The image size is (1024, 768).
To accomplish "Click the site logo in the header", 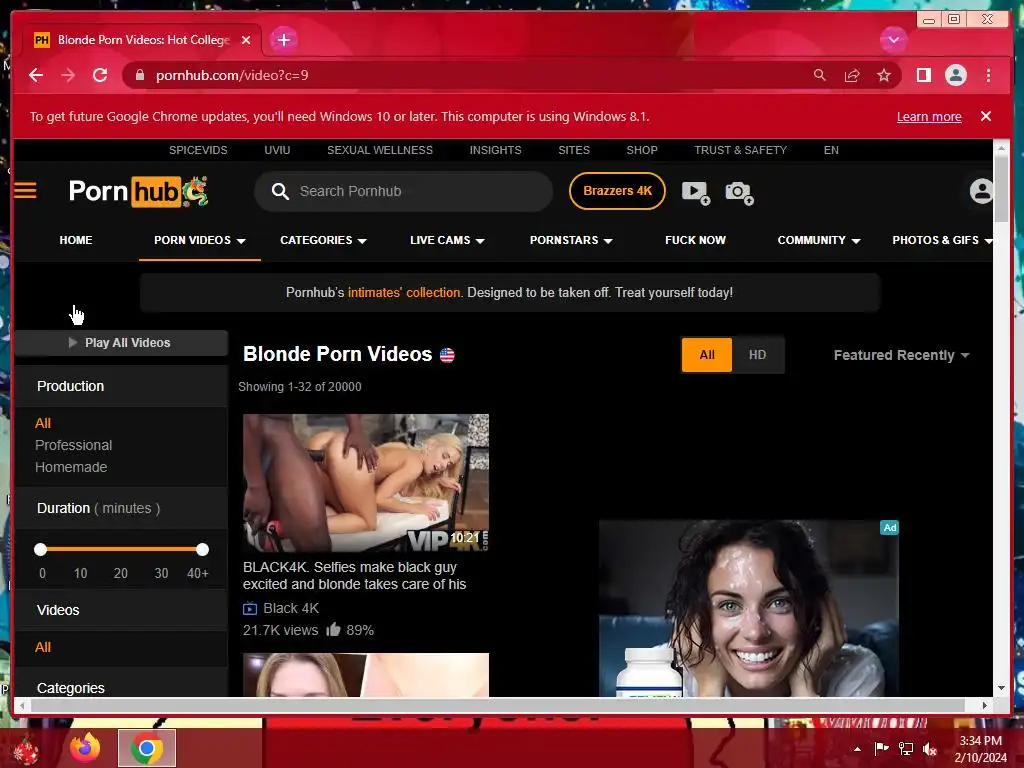I will click(x=138, y=191).
